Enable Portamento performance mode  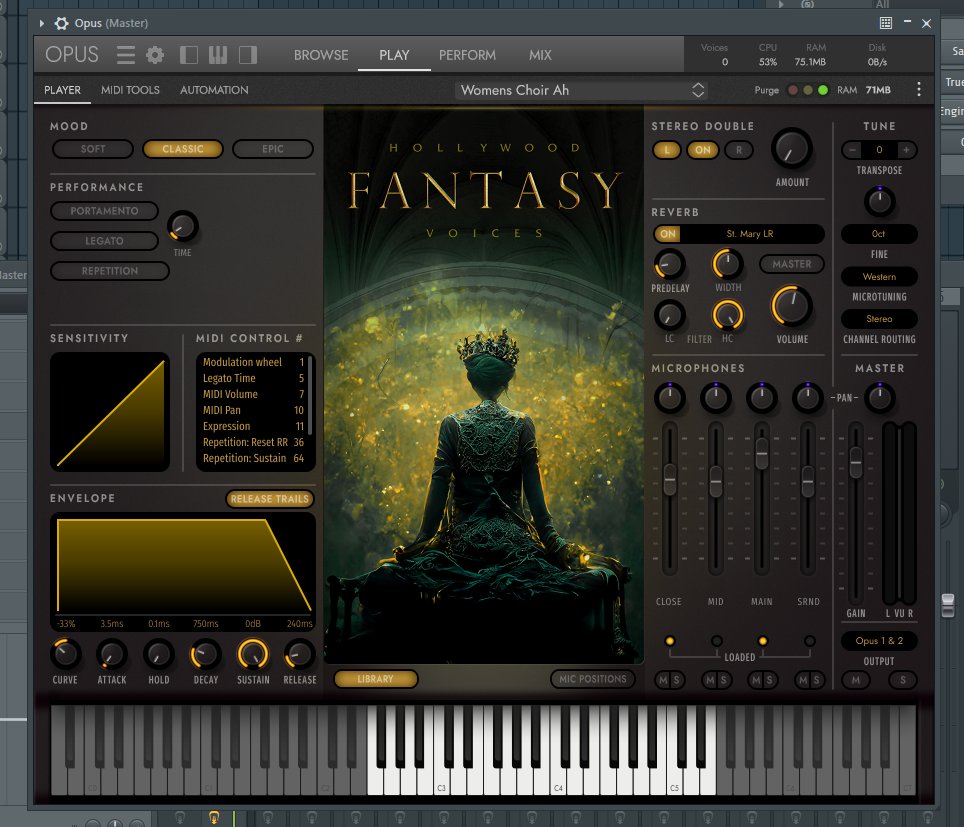click(105, 211)
